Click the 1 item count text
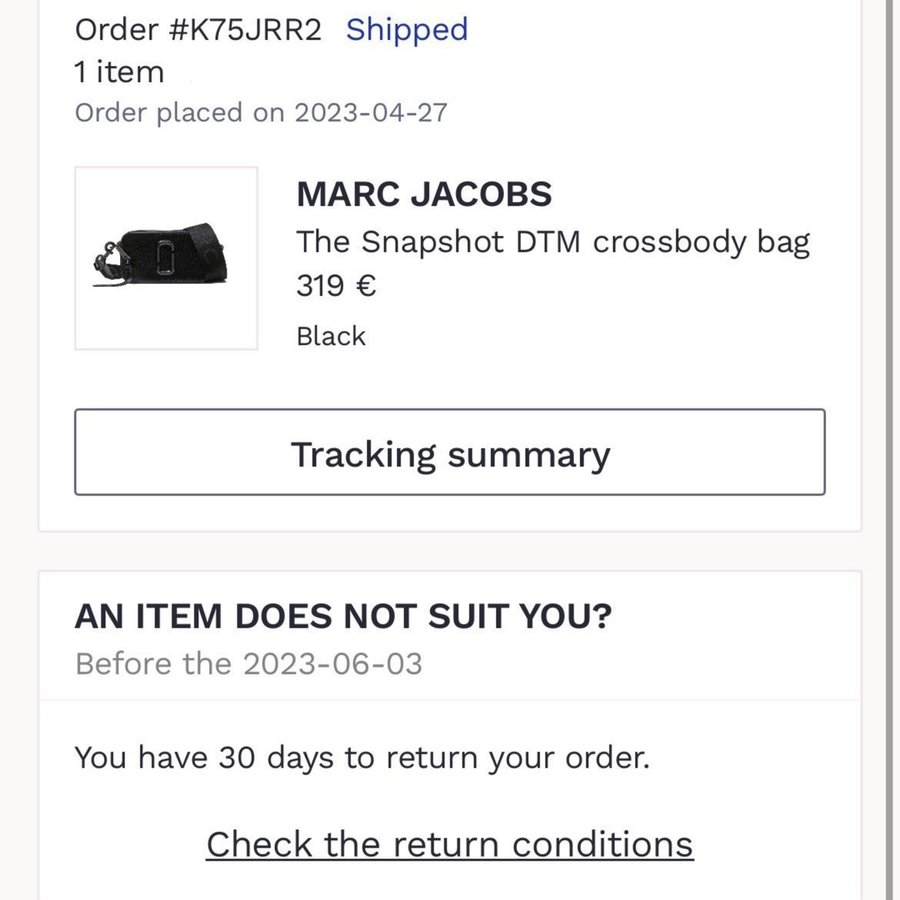Image resolution: width=900 pixels, height=900 pixels. 119,72
